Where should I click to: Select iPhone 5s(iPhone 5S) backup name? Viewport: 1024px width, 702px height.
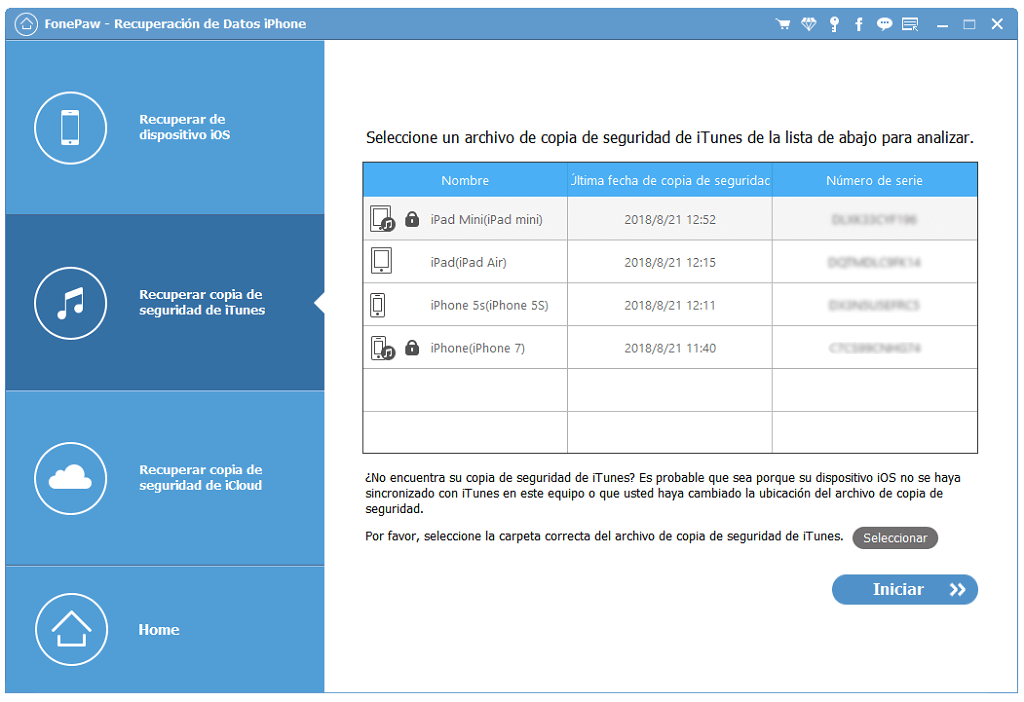(489, 306)
